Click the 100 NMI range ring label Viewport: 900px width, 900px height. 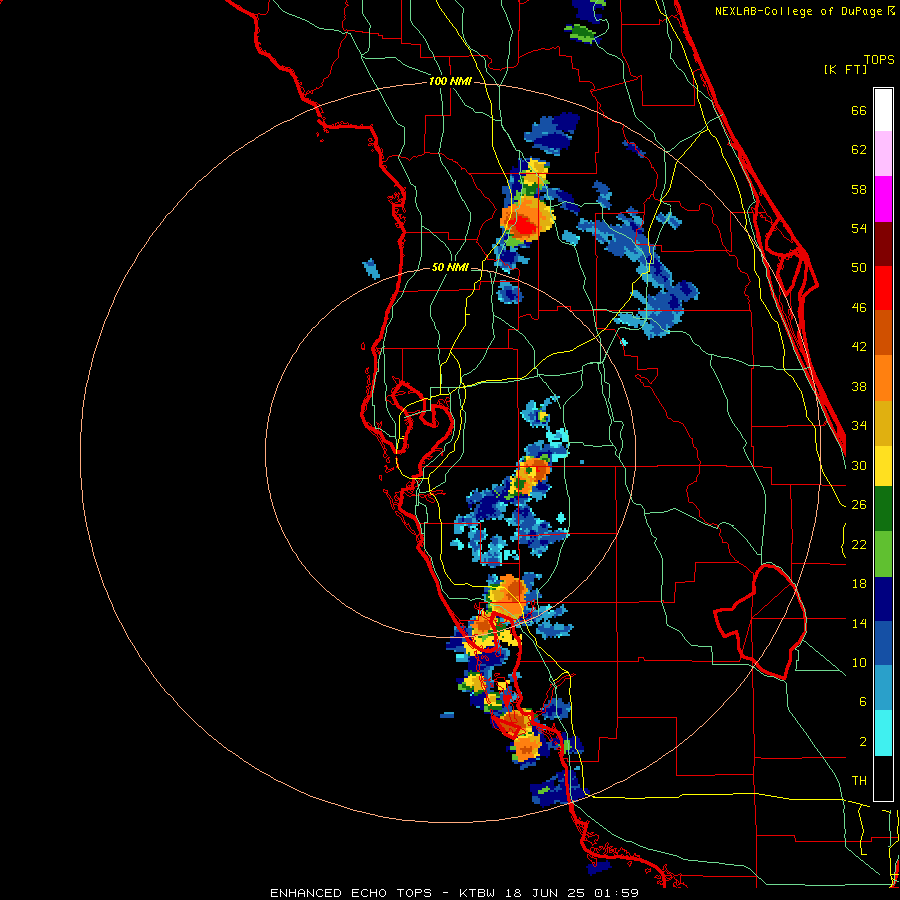coord(450,82)
